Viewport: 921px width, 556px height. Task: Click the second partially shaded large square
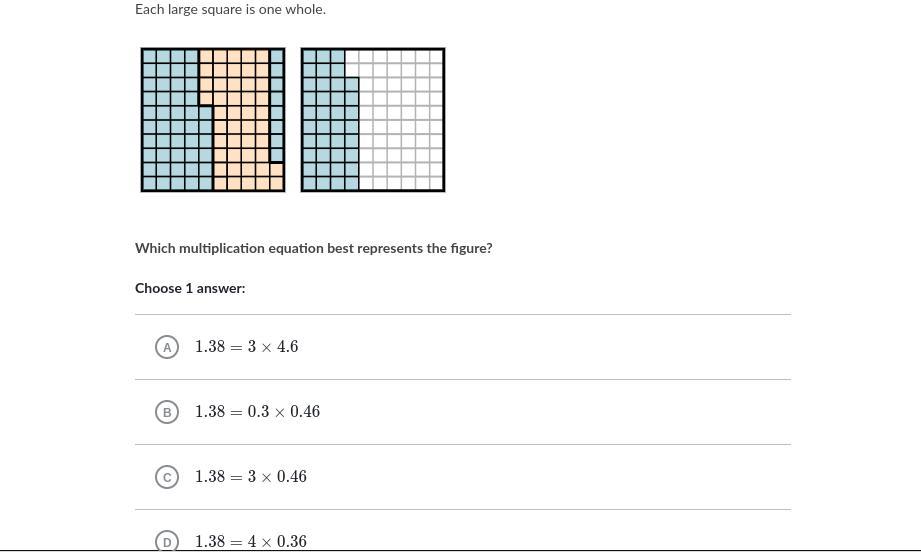click(x=373, y=119)
